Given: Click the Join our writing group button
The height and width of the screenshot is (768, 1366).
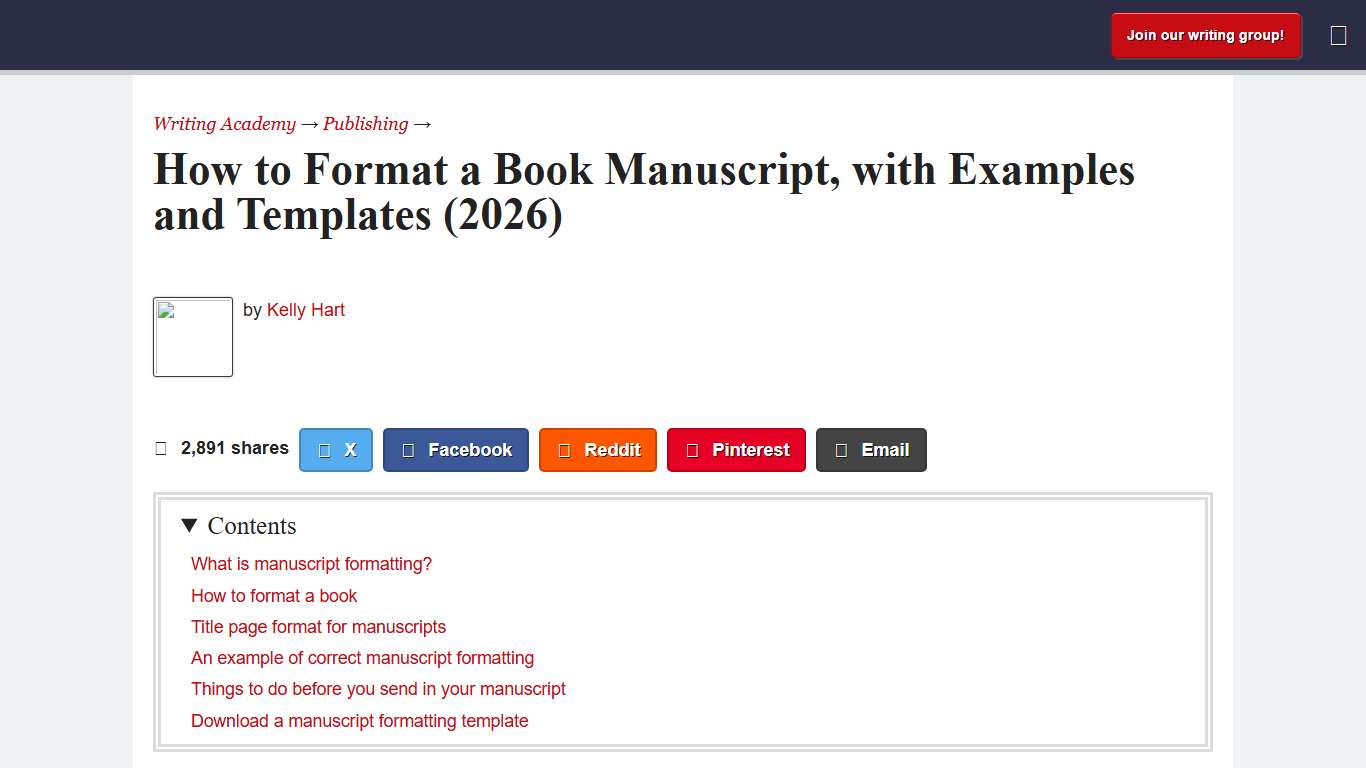Looking at the screenshot, I should [x=1206, y=35].
